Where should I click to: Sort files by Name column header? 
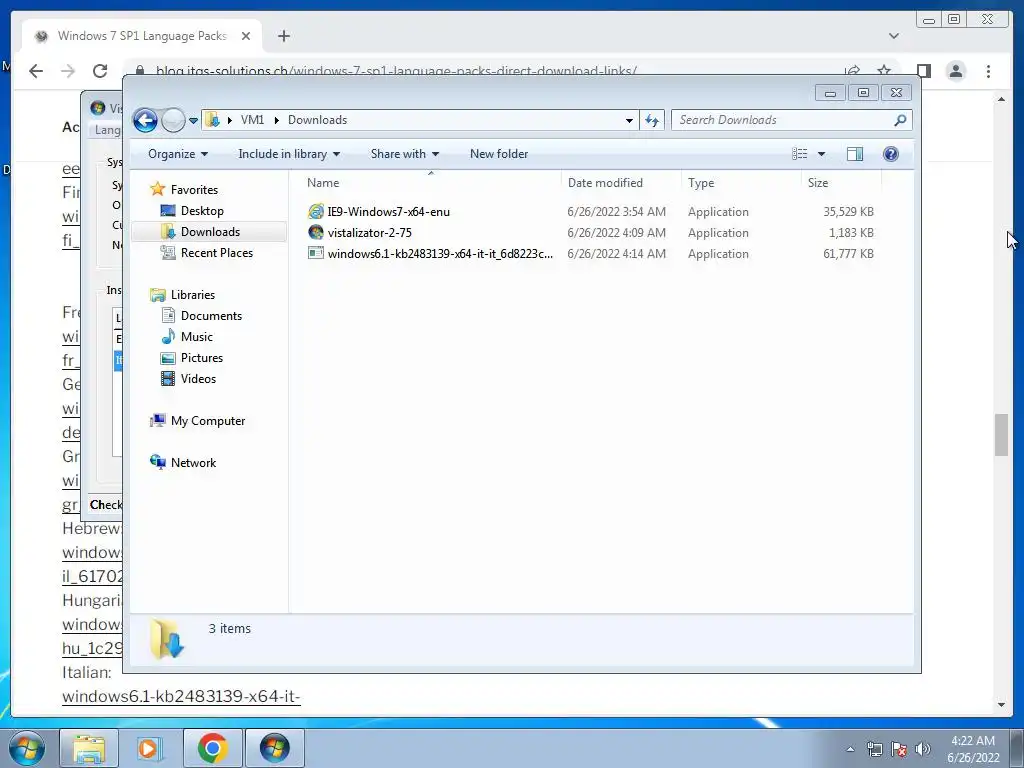point(431,183)
